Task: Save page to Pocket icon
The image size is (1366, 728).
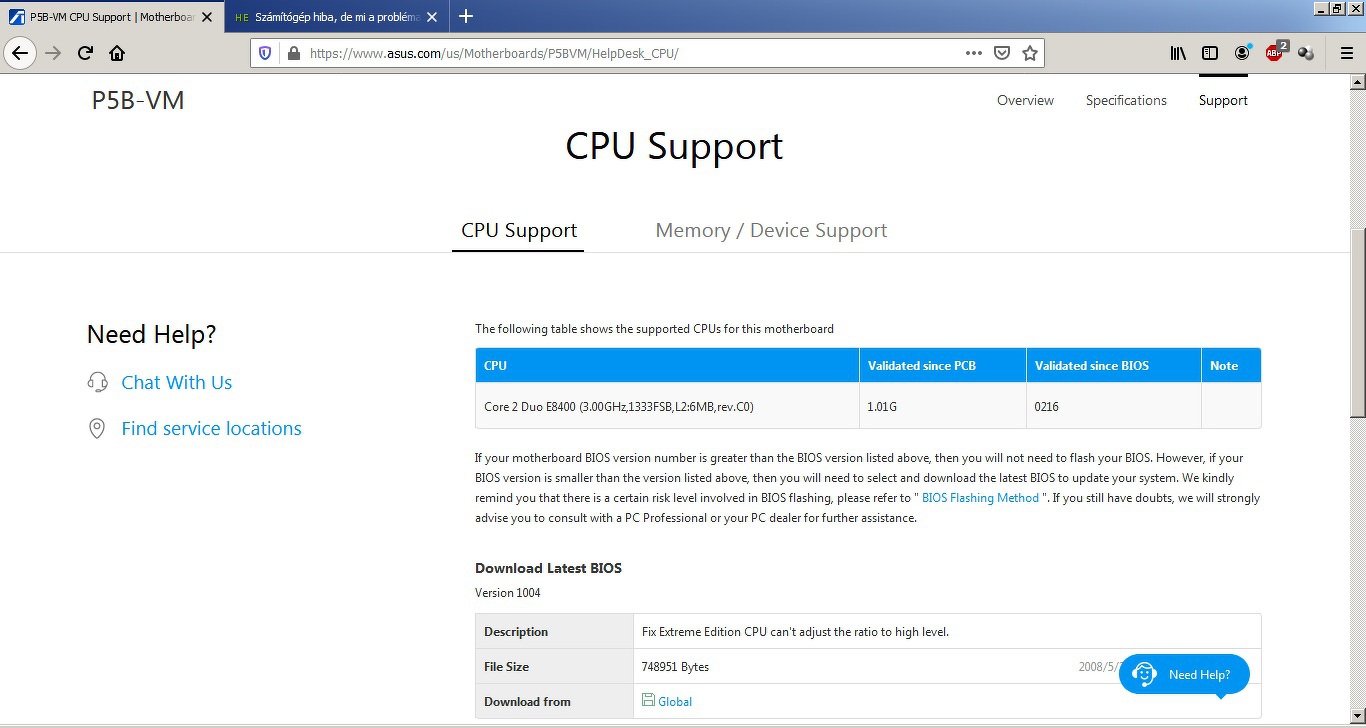Action: 1002,53
